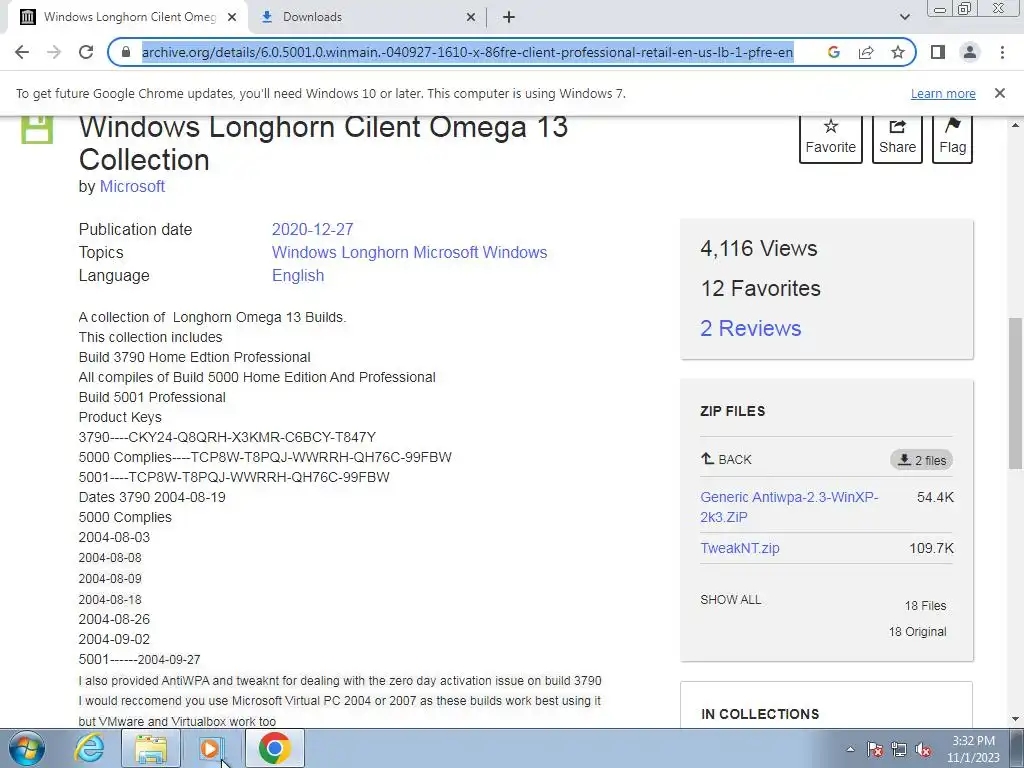This screenshot has height=768, width=1024.
Task: Click the scrollbar up arrow
Action: coord(1014,124)
